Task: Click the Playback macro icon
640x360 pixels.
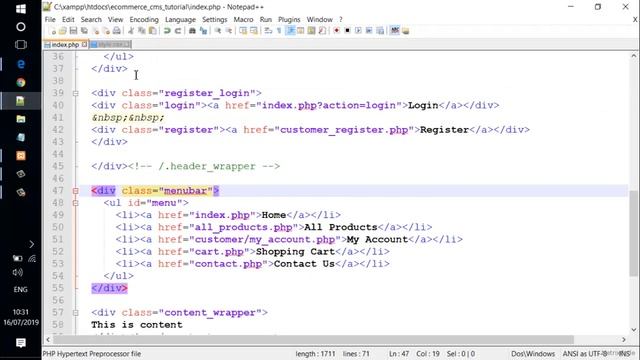Action: [358, 31]
